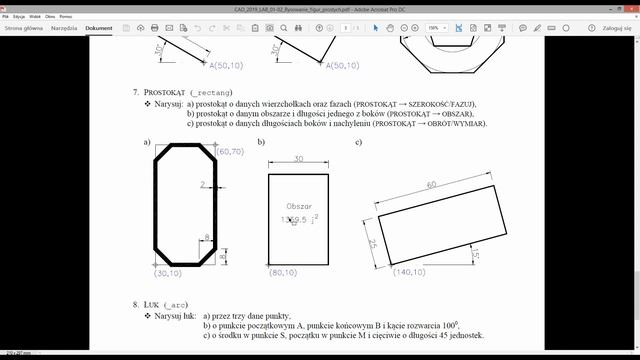The width and height of the screenshot is (640, 360).
Task: Go to previous page up-arrow icon
Action: [319, 28]
